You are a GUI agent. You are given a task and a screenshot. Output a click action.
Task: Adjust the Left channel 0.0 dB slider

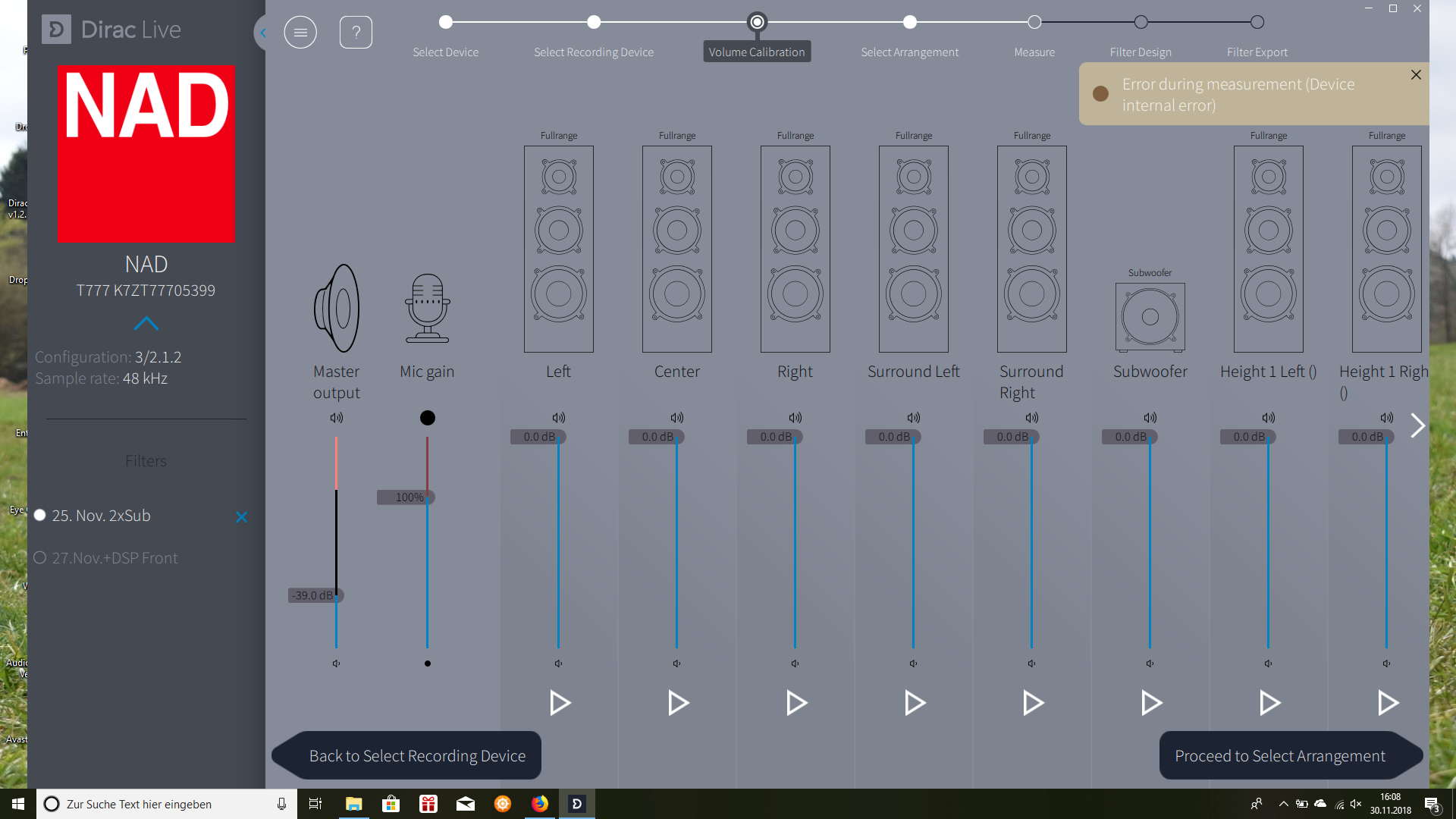[538, 437]
